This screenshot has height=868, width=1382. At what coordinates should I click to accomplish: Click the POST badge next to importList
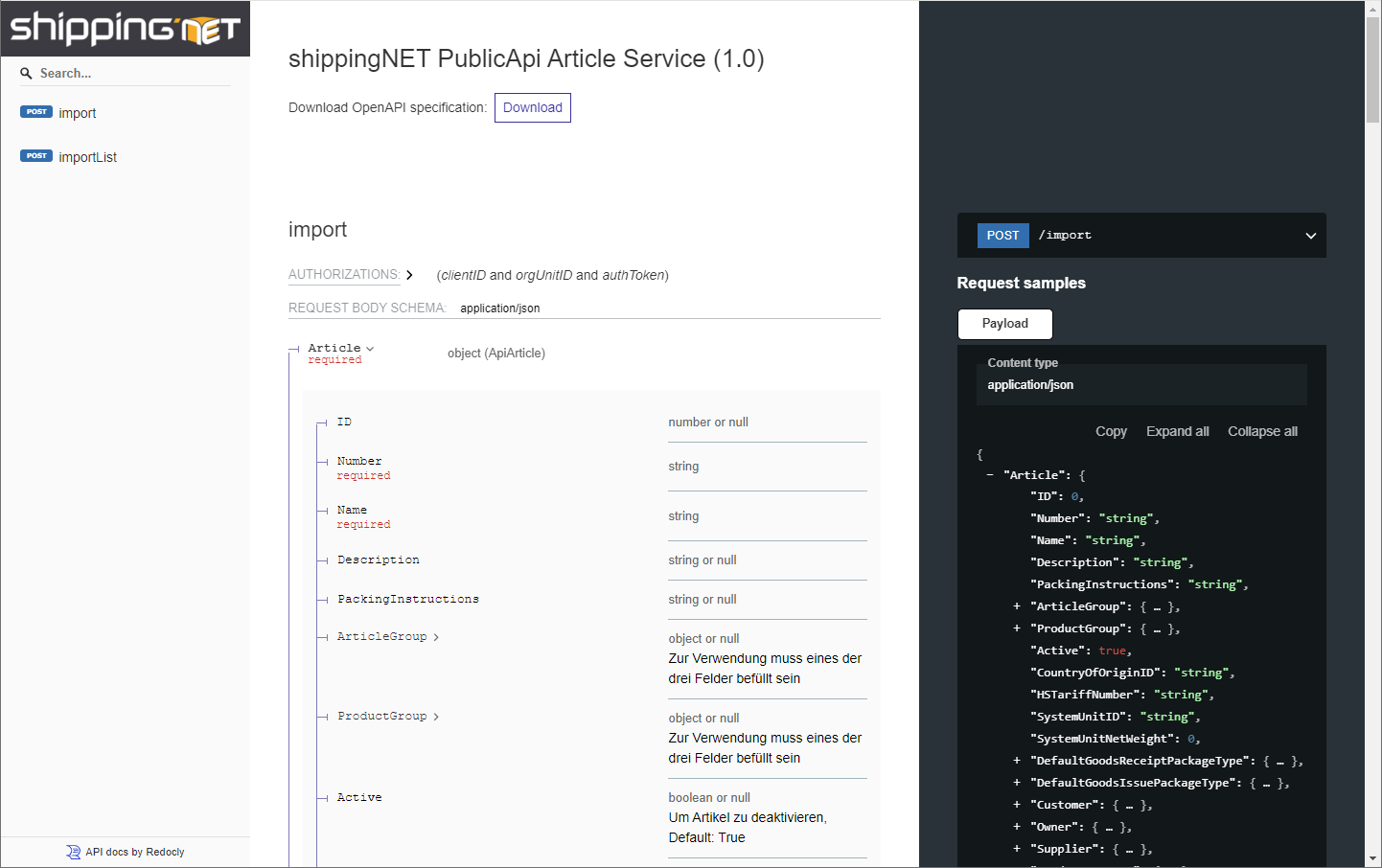tap(36, 155)
